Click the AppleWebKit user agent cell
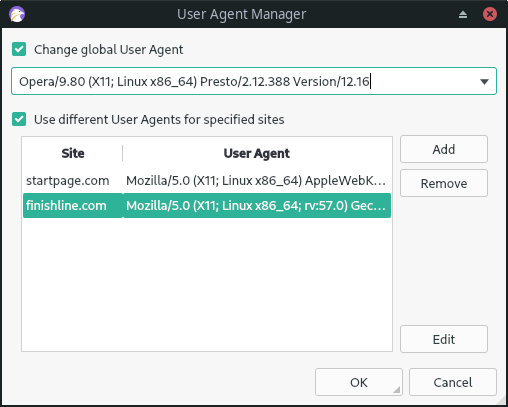 [257, 181]
